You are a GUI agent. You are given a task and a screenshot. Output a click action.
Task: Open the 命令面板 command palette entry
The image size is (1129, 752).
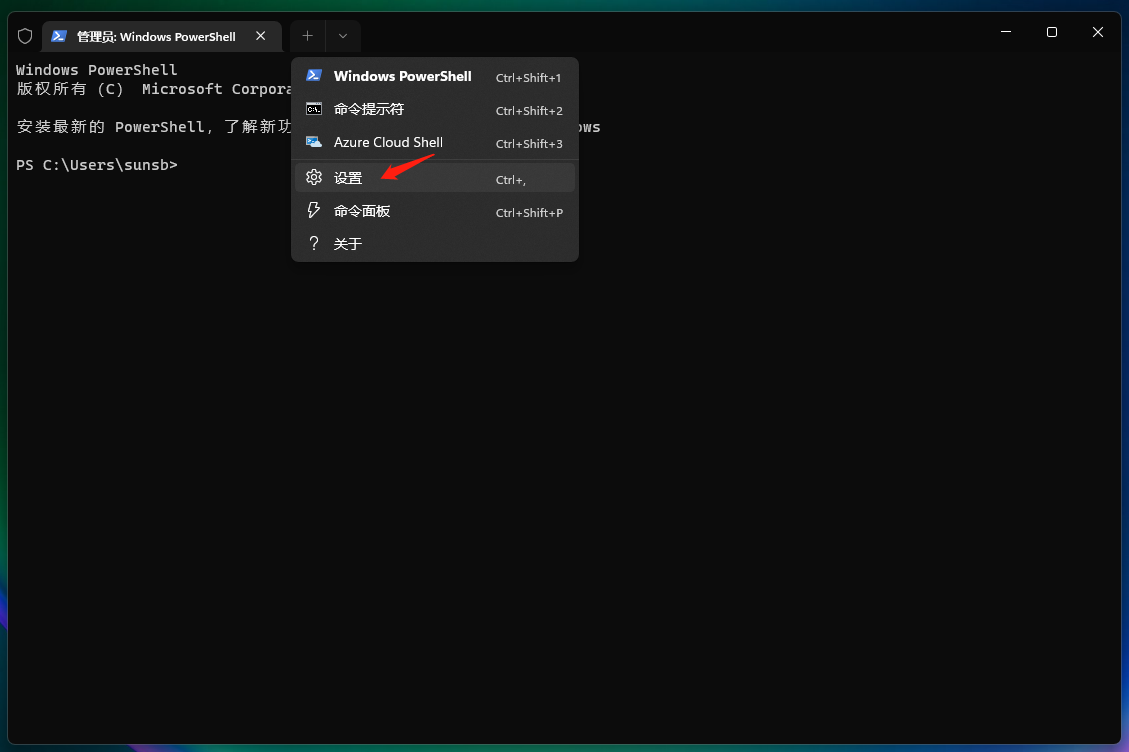pos(363,210)
